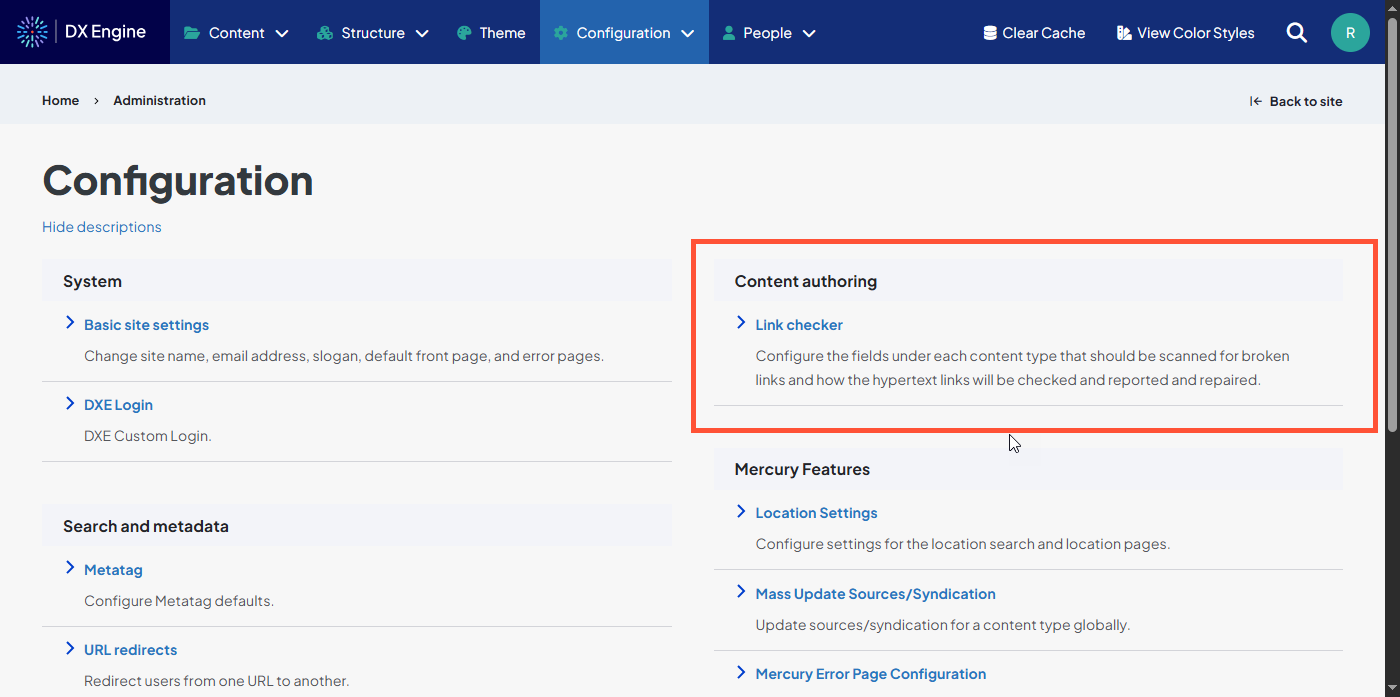Open the URL redirects link

tap(130, 650)
